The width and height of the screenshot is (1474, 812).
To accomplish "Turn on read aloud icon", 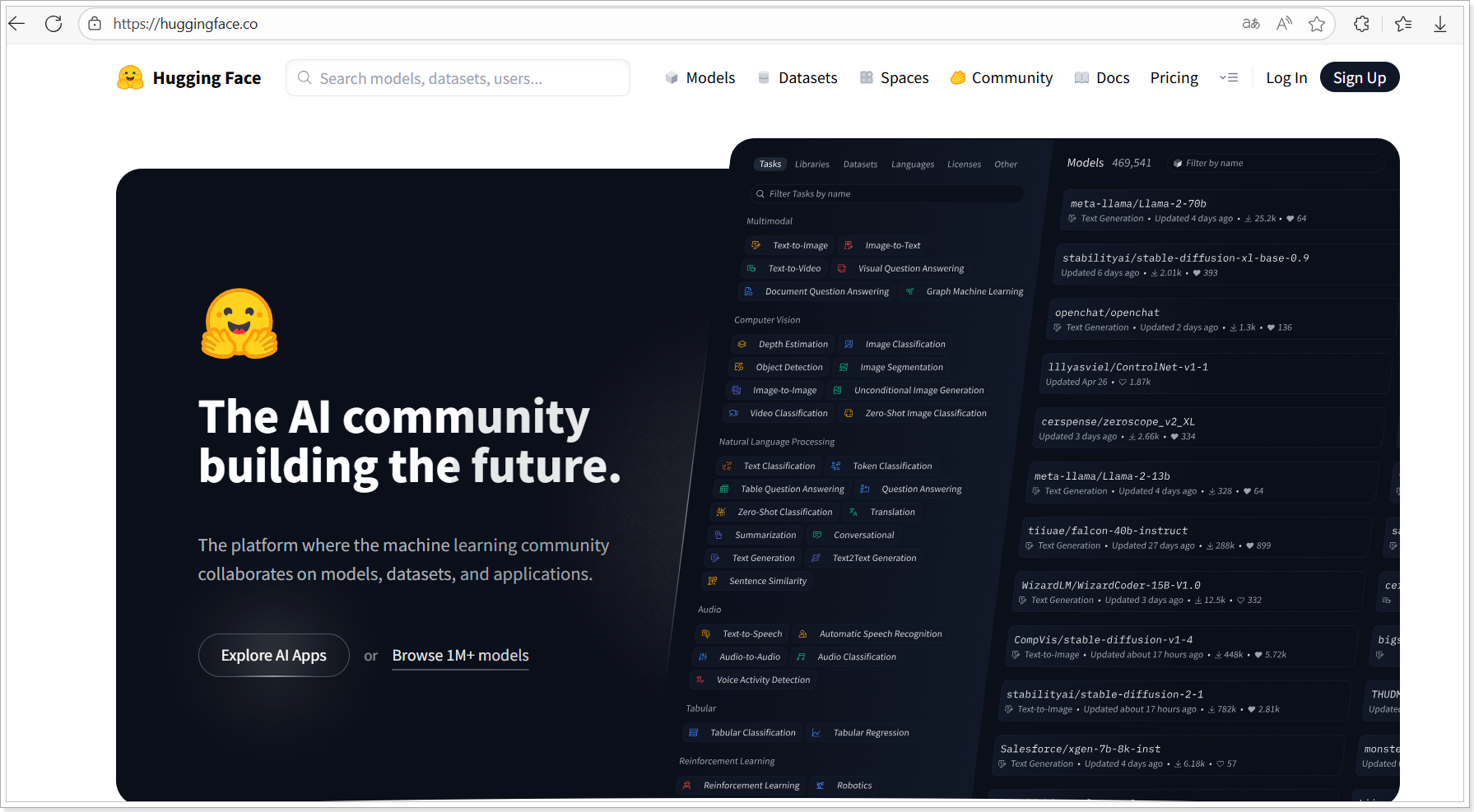I will 1284,24.
